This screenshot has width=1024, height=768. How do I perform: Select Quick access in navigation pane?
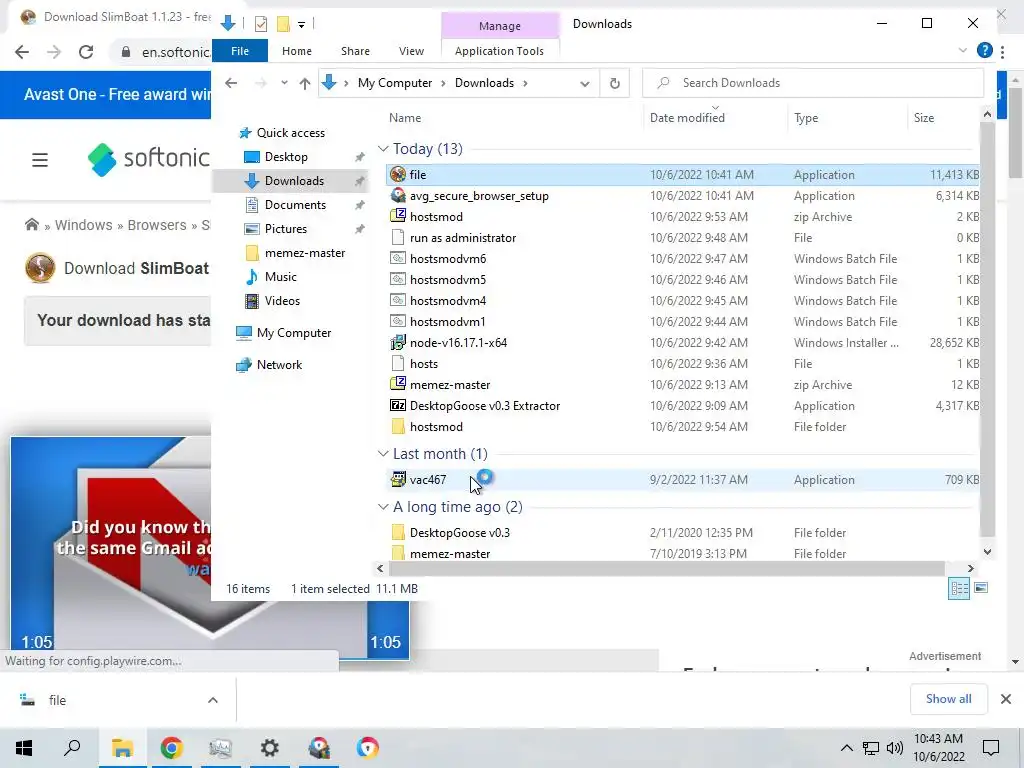(290, 133)
